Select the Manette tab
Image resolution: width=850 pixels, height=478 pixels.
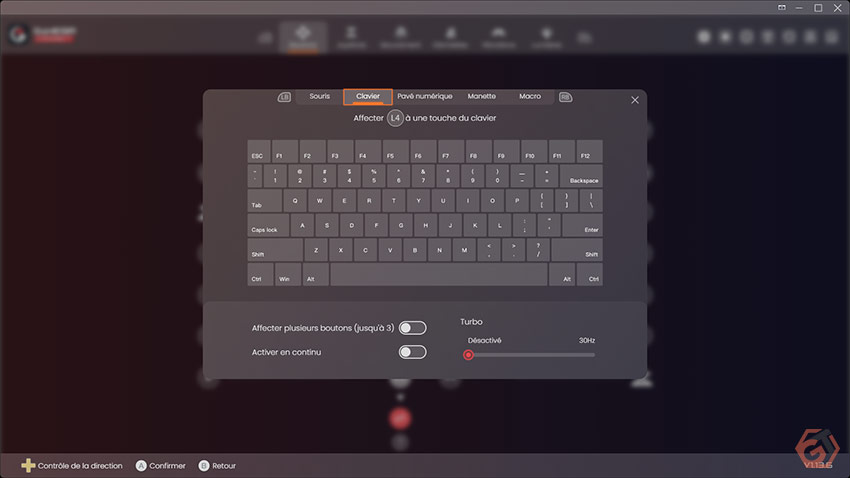click(x=481, y=96)
